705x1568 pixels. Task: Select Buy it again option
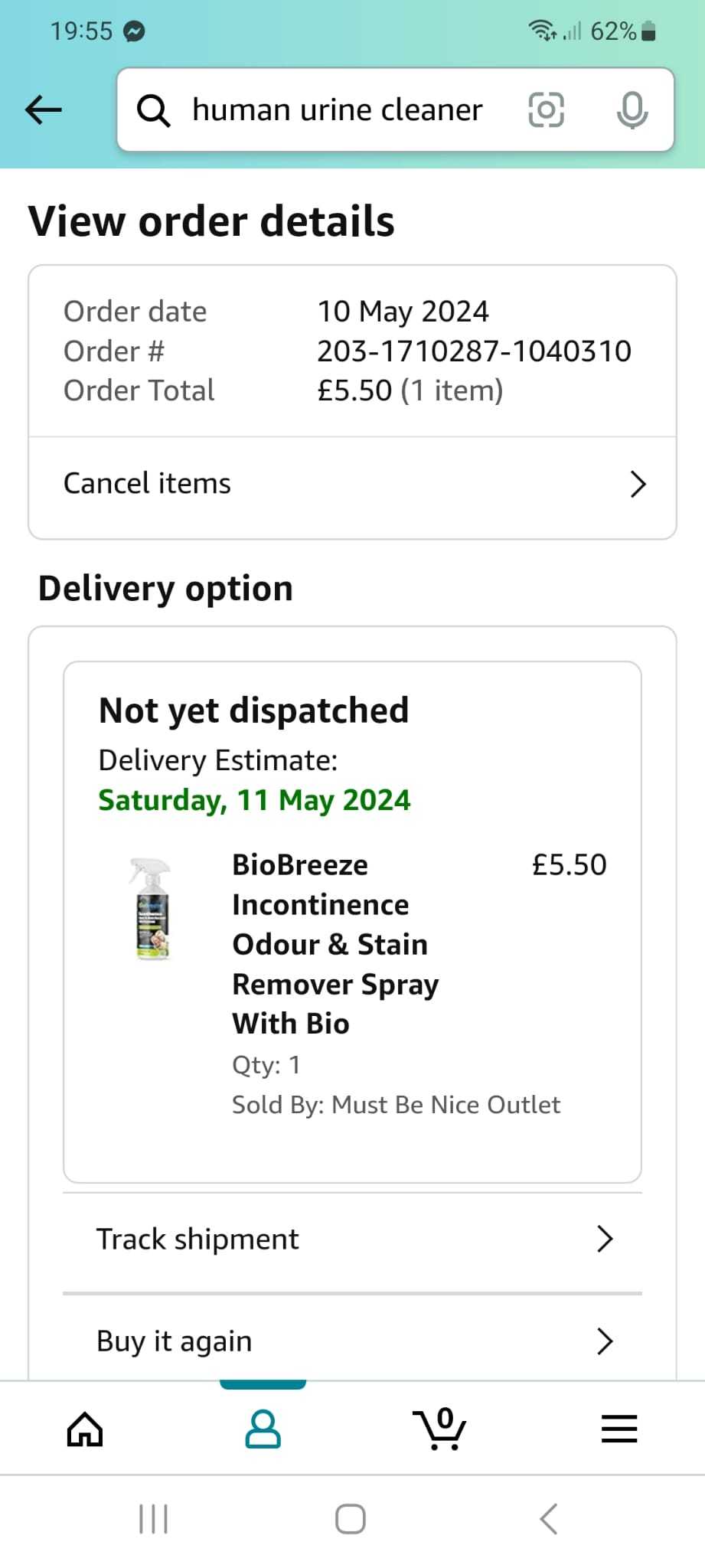(x=352, y=1341)
